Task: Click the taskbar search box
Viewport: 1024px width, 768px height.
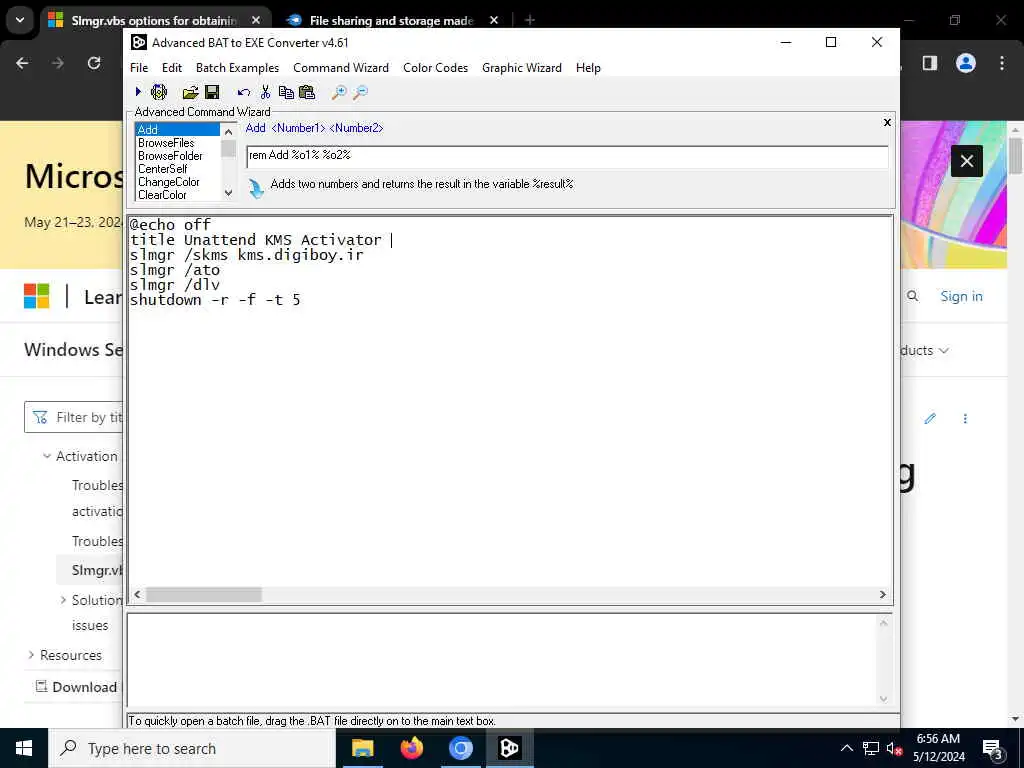Action: (193, 748)
